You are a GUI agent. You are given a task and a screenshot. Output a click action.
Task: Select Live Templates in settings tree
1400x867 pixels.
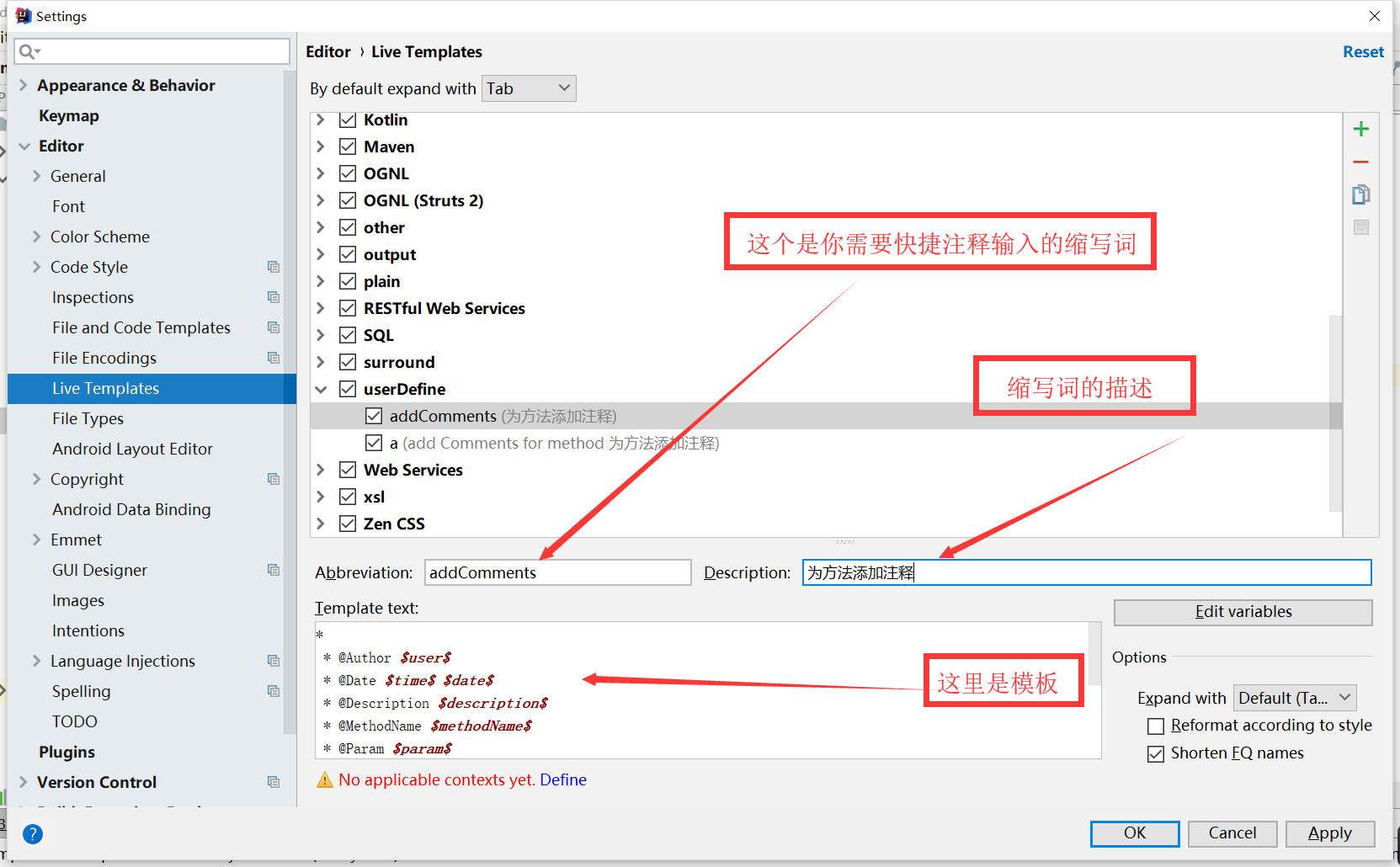pyautogui.click(x=152, y=389)
